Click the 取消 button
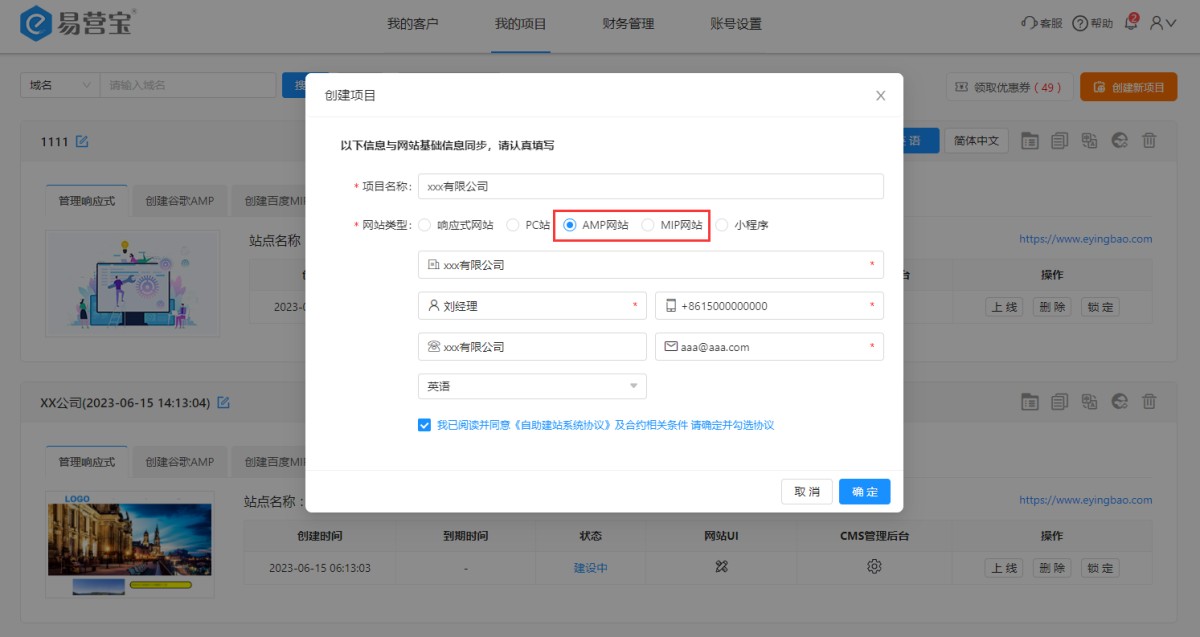Image resolution: width=1200 pixels, height=637 pixels. point(807,492)
